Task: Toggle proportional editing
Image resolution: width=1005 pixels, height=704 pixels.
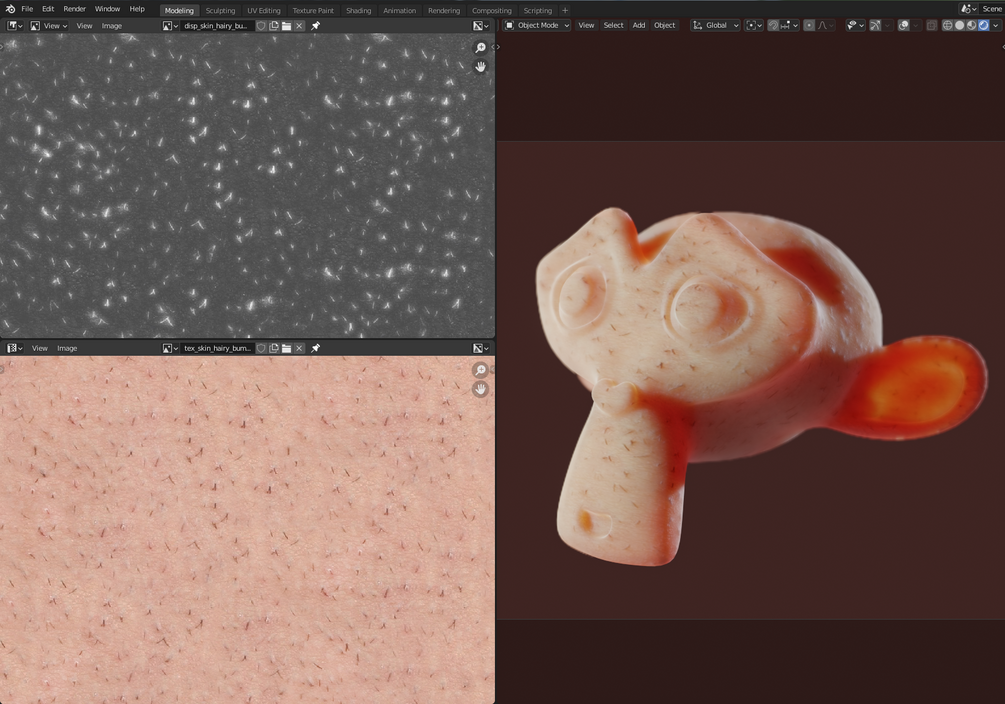Action: pyautogui.click(x=809, y=25)
